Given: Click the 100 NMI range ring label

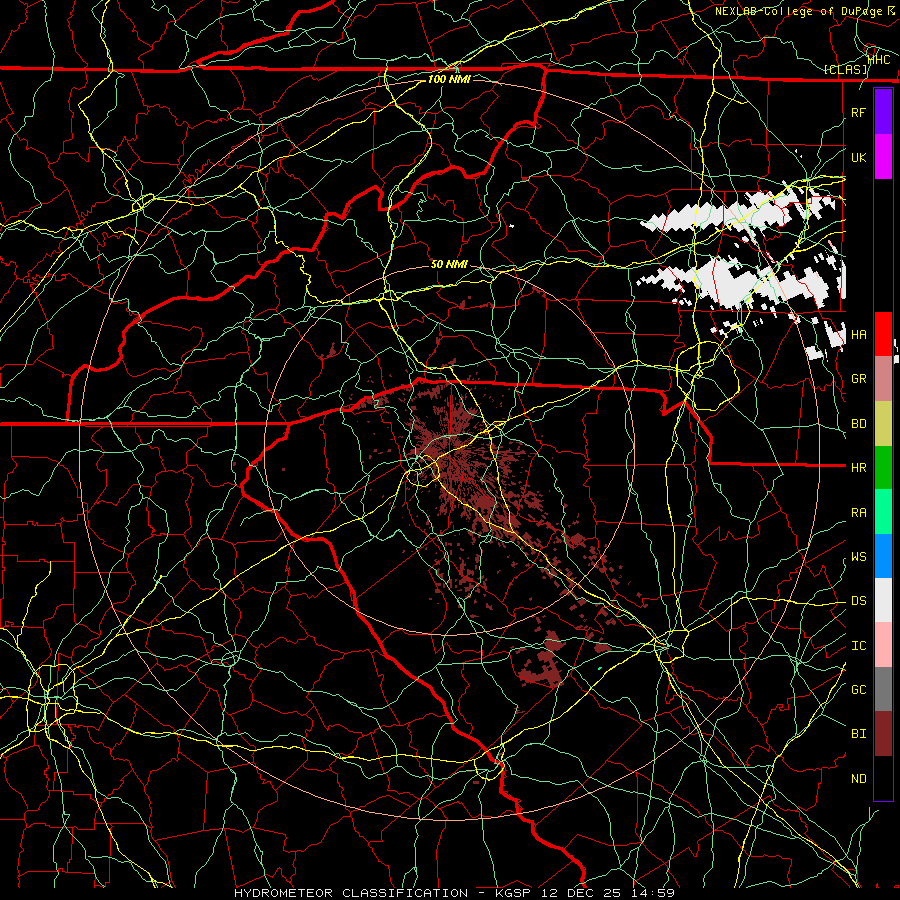Looking at the screenshot, I should pyautogui.click(x=449, y=79).
